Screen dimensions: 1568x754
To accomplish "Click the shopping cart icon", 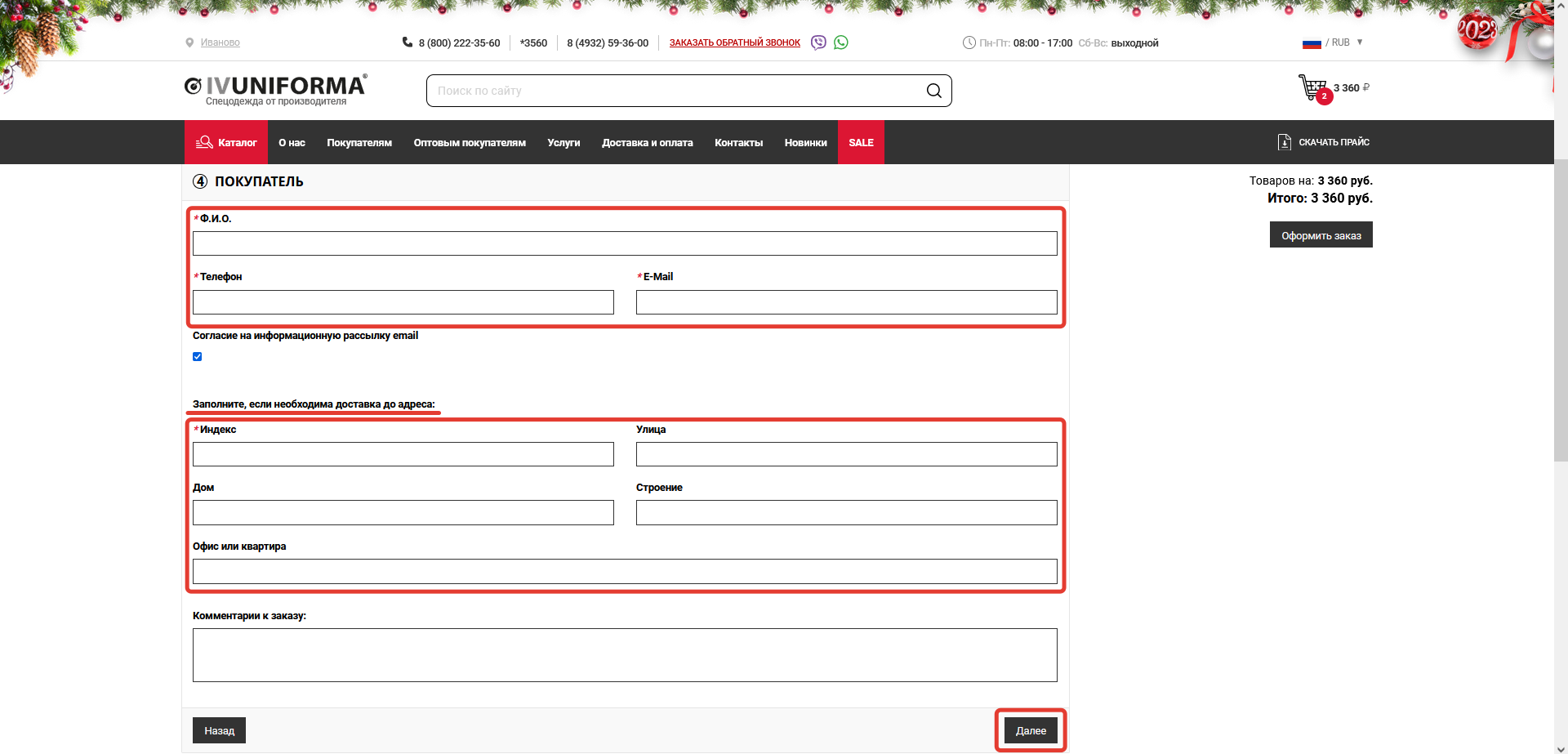I will [x=1312, y=87].
